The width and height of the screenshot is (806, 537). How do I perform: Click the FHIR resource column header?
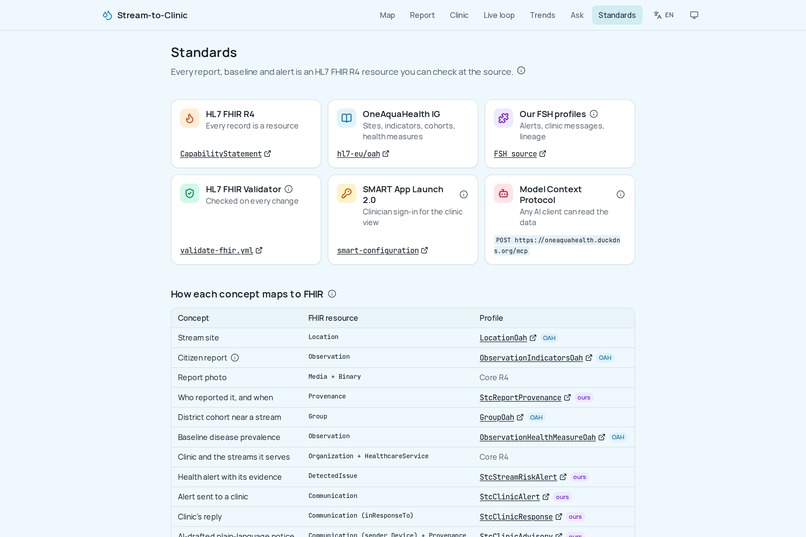[x=333, y=318]
